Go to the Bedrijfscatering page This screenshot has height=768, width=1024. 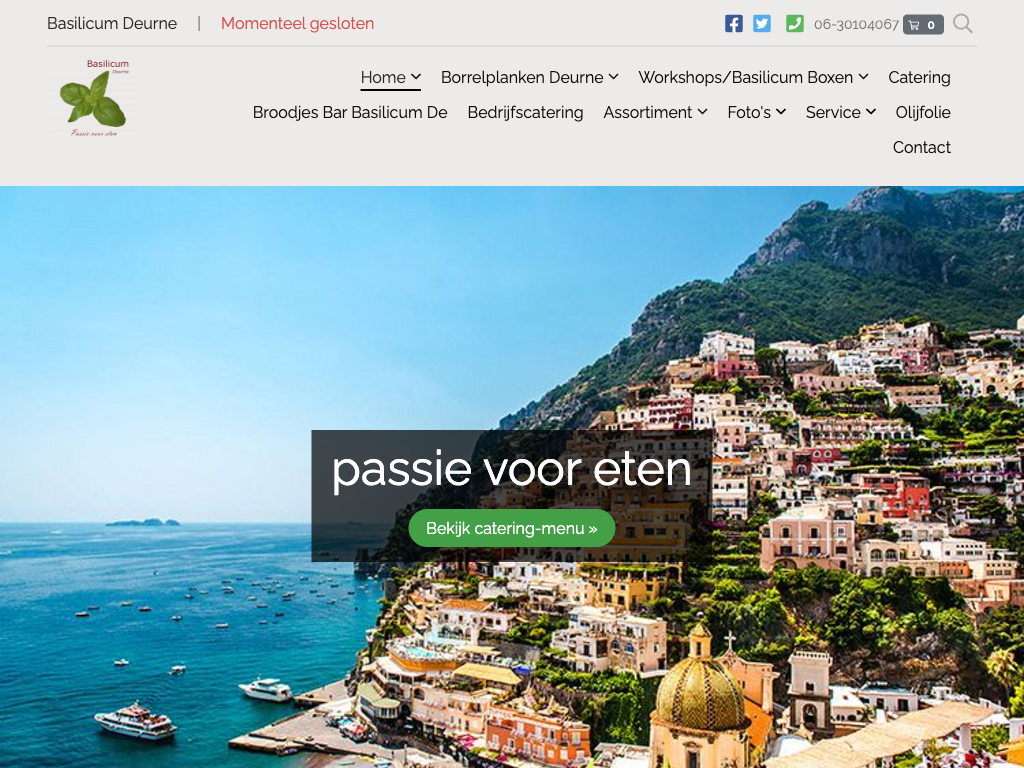coord(525,112)
